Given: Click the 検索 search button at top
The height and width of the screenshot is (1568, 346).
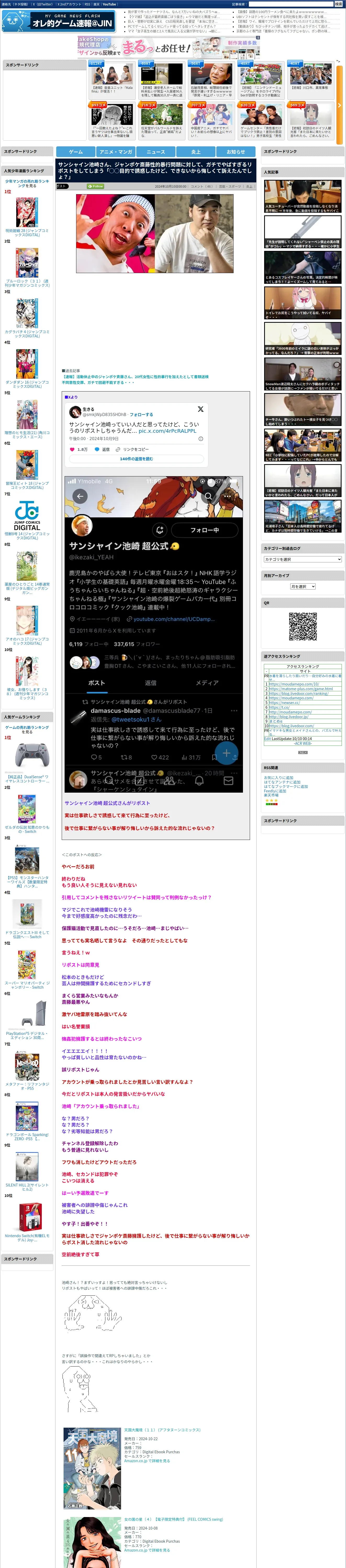Looking at the screenshot, I should point(338,4).
